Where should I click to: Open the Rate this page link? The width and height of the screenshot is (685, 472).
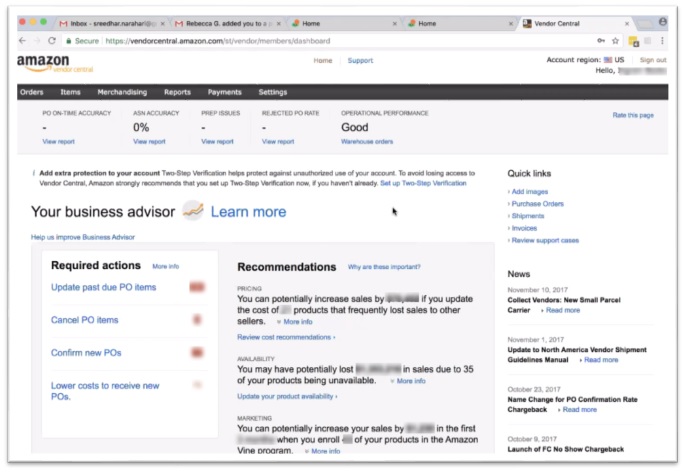(x=633, y=115)
